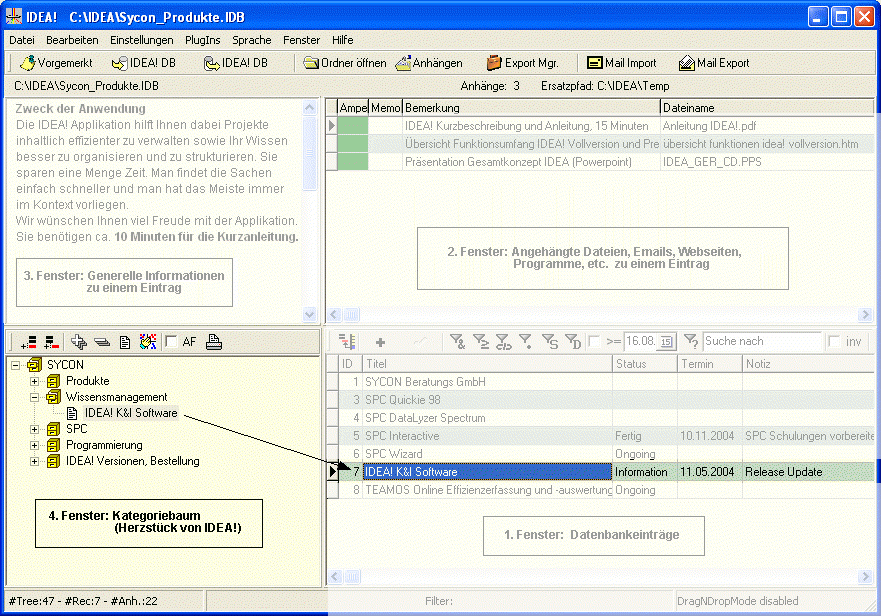The height and width of the screenshot is (616, 881).
Task: Open the Export Mgr. tool
Action: pyautogui.click(x=522, y=63)
